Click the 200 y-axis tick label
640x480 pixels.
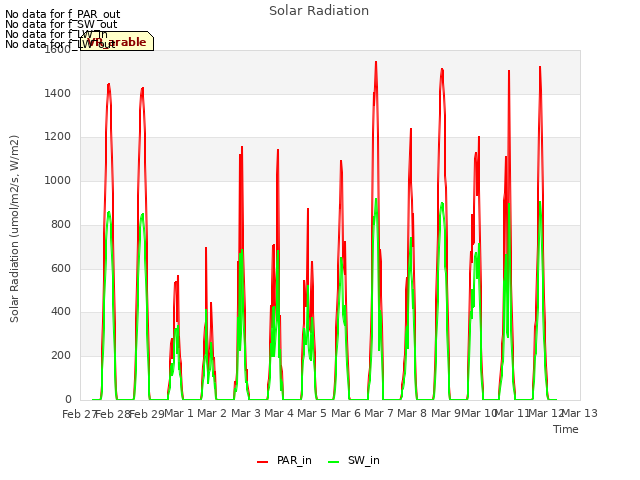click(61, 356)
